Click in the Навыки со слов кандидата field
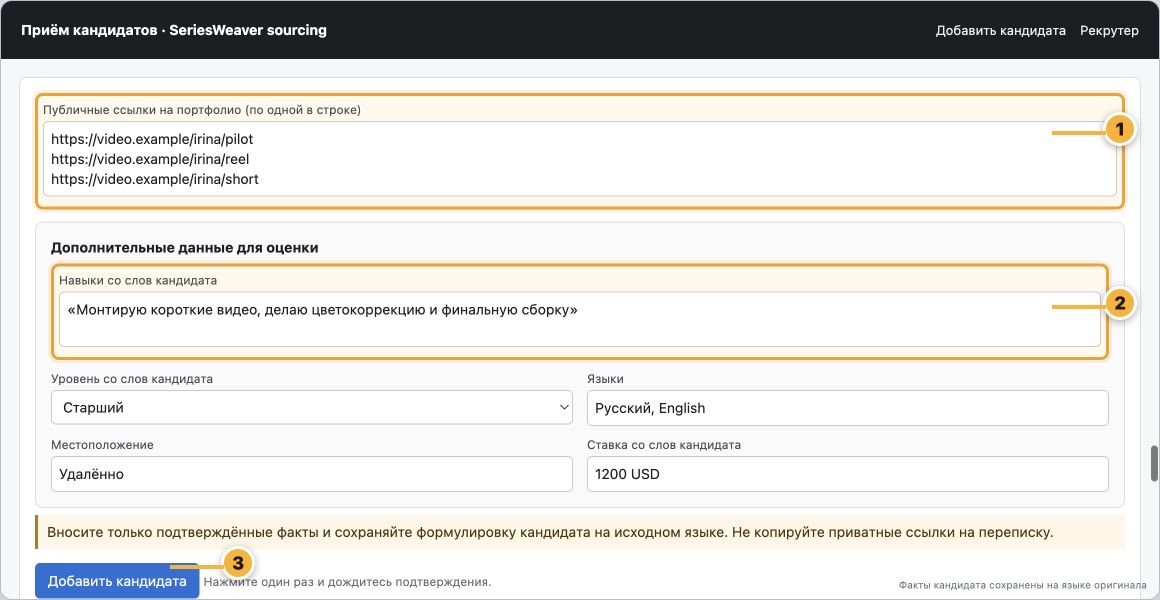 point(579,319)
